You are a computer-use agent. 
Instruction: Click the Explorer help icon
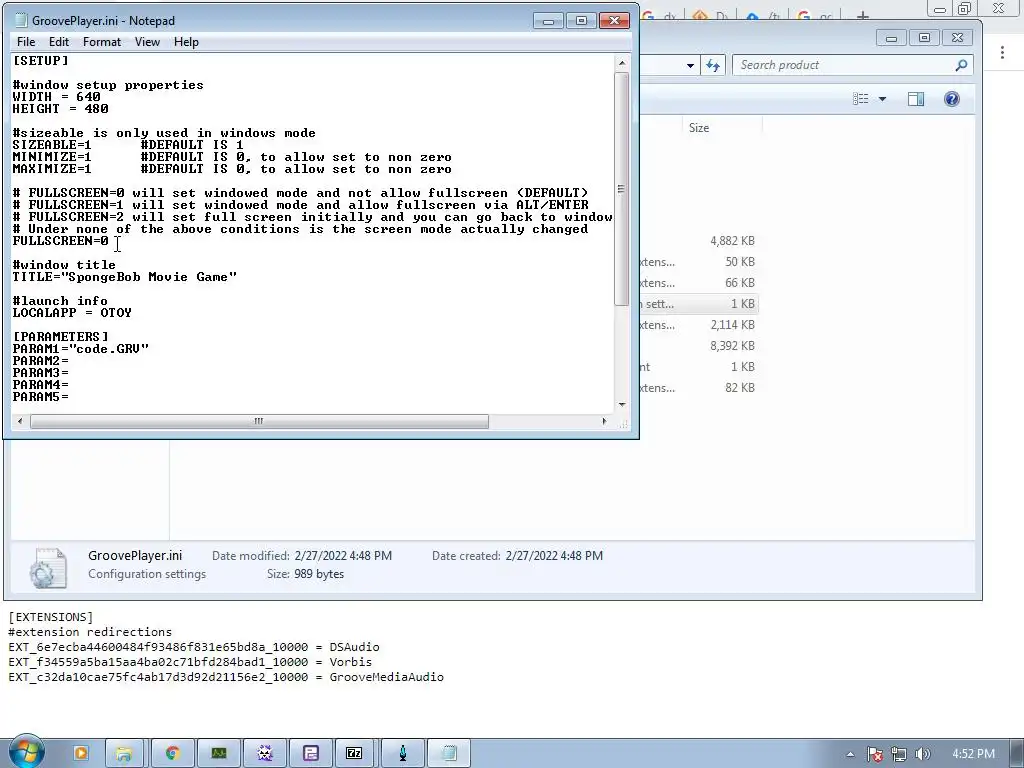(x=952, y=99)
